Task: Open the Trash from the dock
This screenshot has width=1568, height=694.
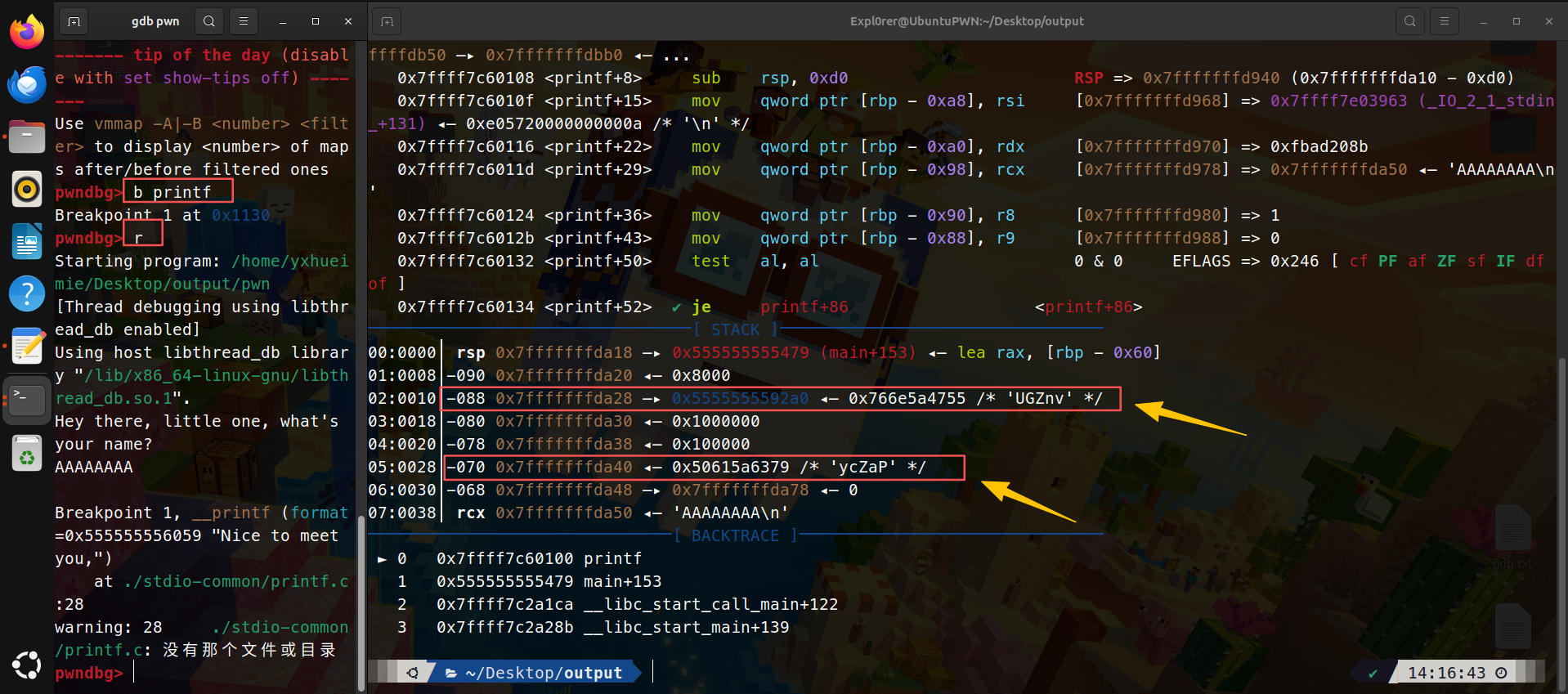Action: [27, 453]
